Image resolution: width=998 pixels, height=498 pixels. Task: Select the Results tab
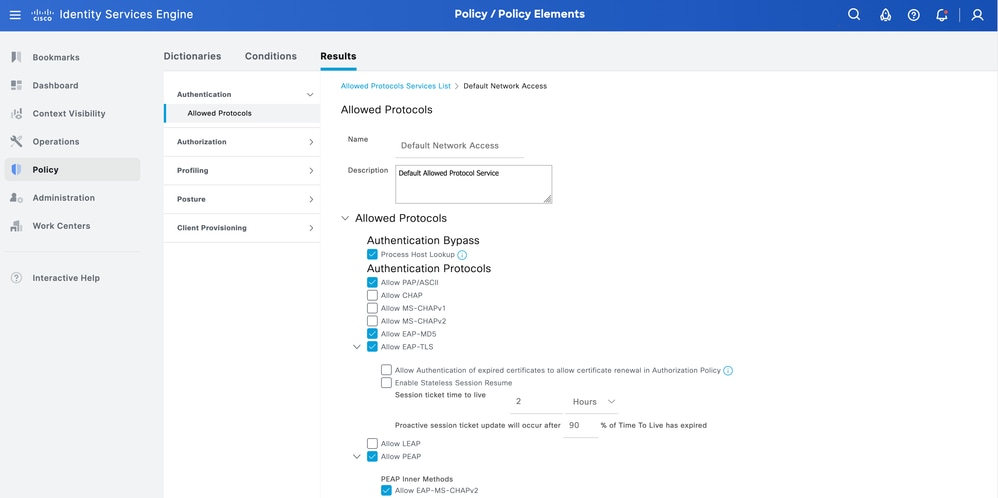(338, 56)
